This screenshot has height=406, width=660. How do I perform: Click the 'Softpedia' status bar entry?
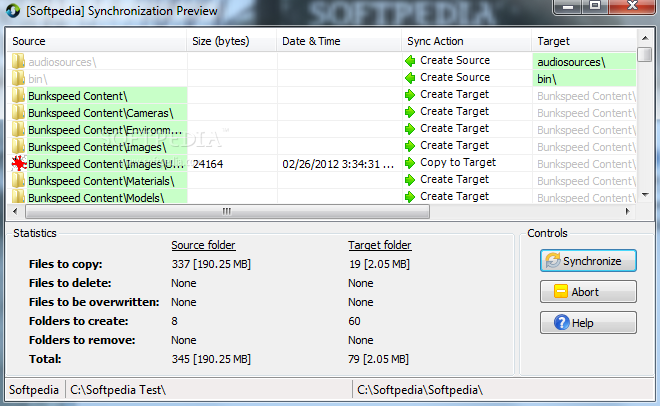coord(34,390)
